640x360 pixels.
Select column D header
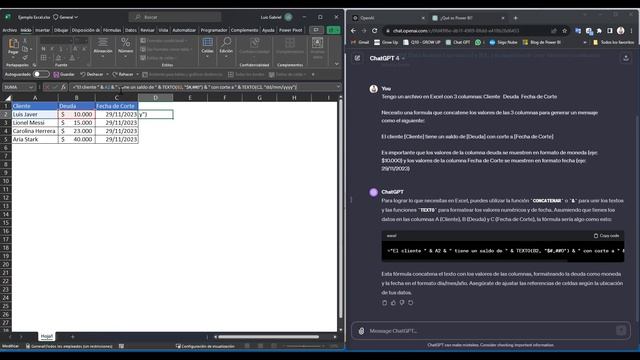(156, 98)
